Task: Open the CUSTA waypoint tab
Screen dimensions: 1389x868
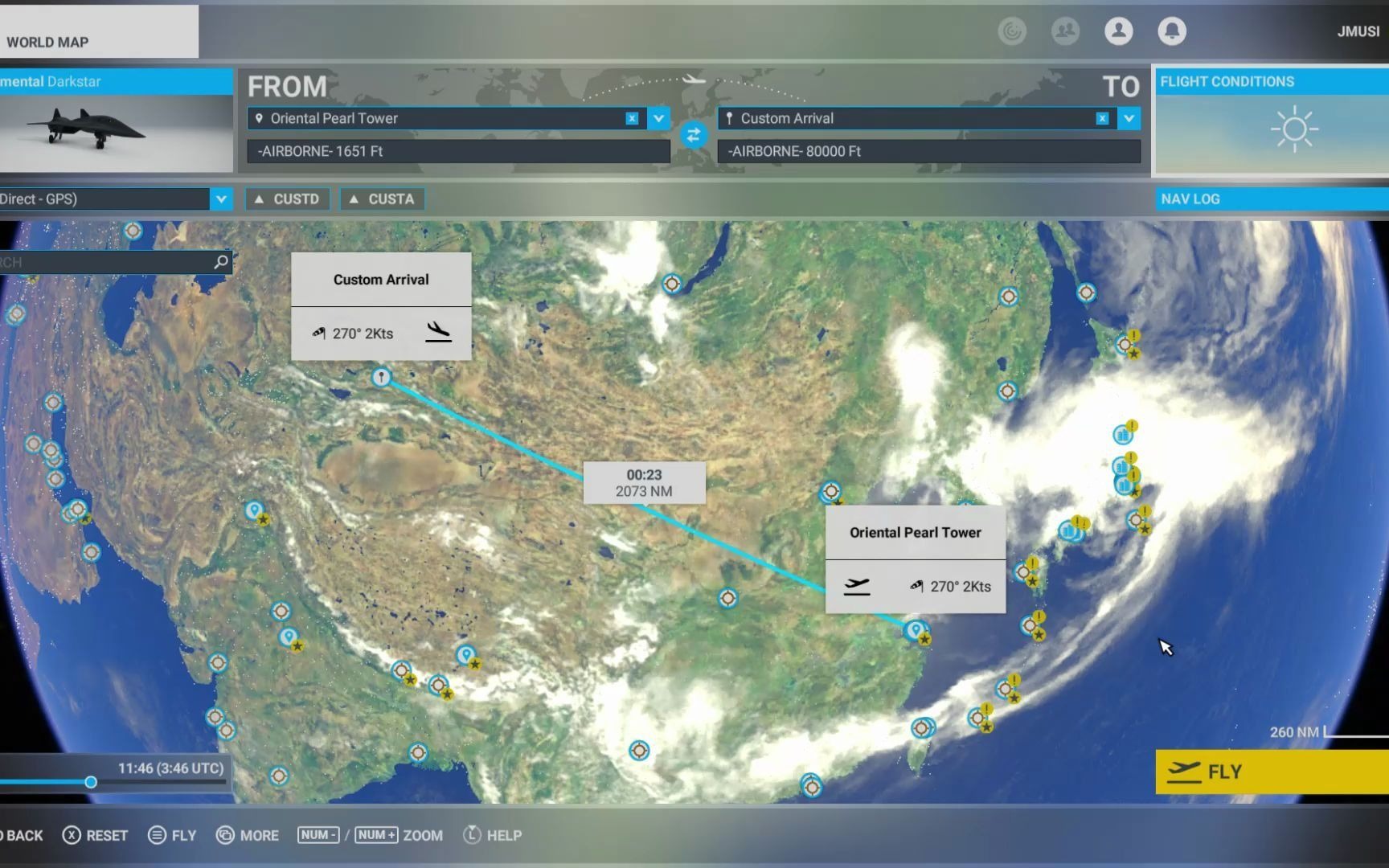Action: click(x=382, y=199)
